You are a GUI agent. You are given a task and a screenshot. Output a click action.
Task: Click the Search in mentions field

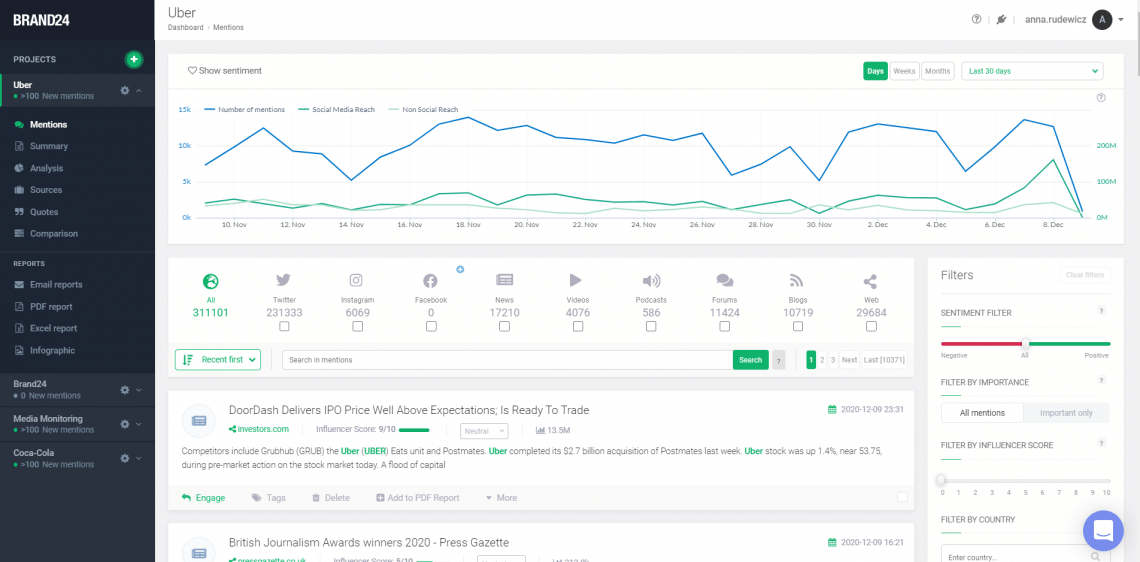point(507,360)
